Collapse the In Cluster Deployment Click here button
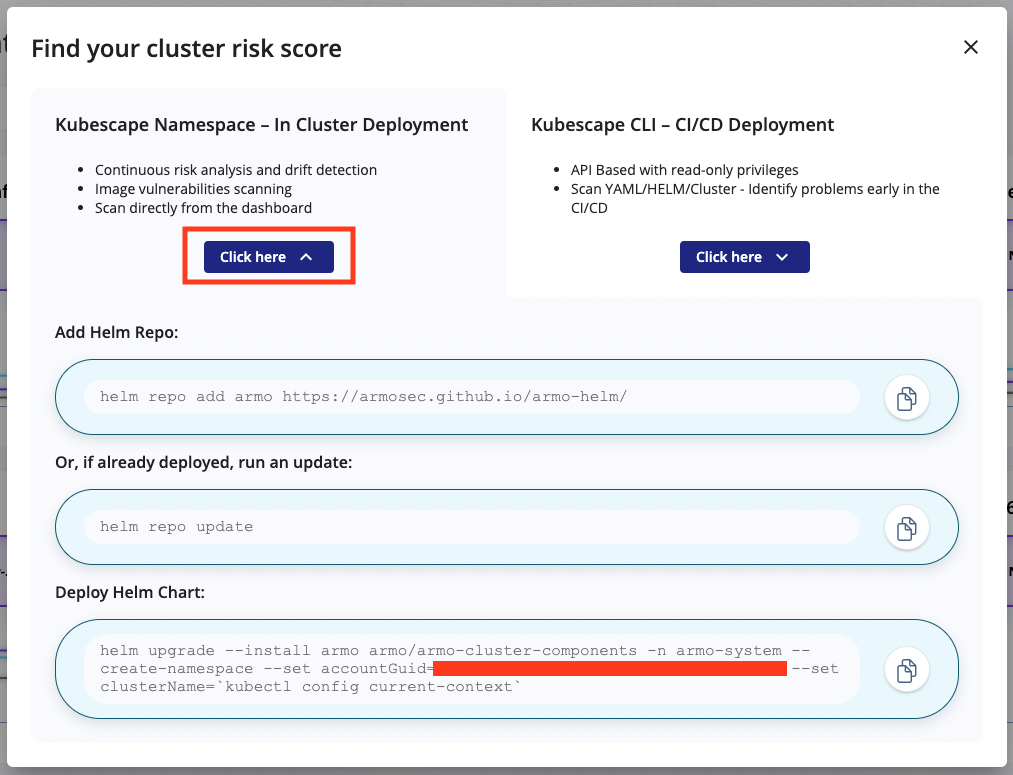Screen dimensions: 1013x775 click(x=269, y=257)
